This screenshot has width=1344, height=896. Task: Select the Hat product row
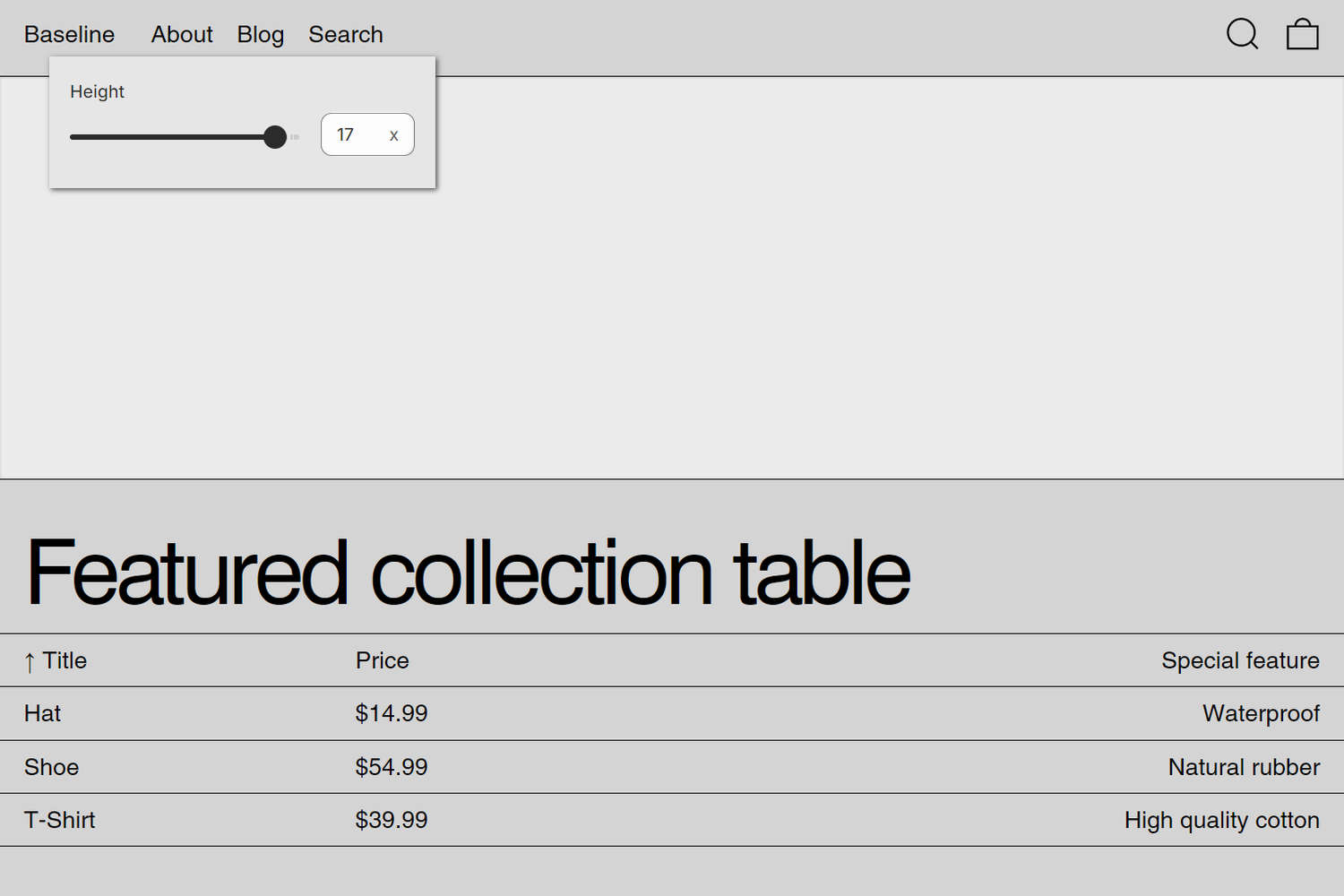42,713
